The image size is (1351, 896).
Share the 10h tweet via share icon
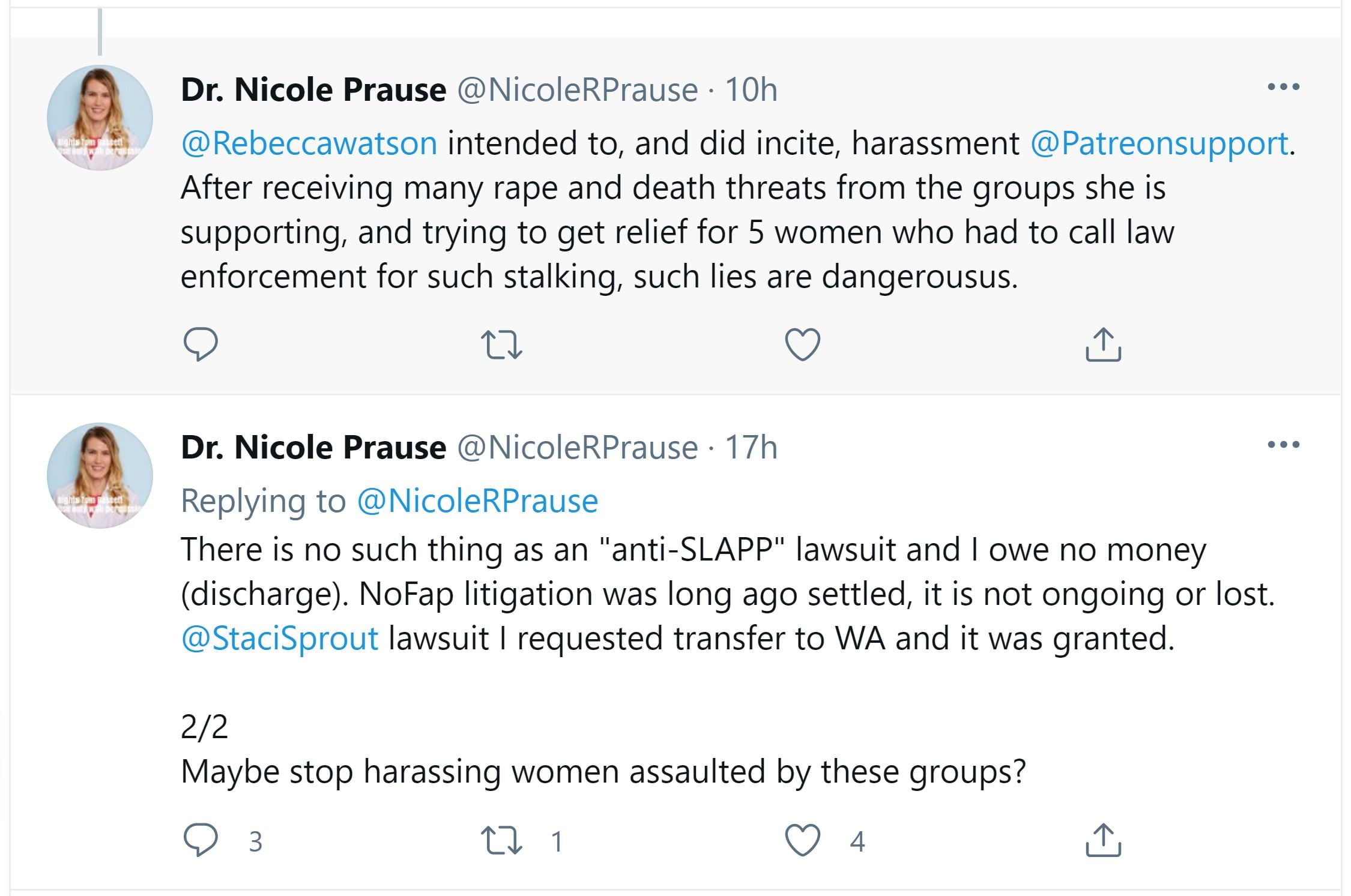(x=1103, y=344)
